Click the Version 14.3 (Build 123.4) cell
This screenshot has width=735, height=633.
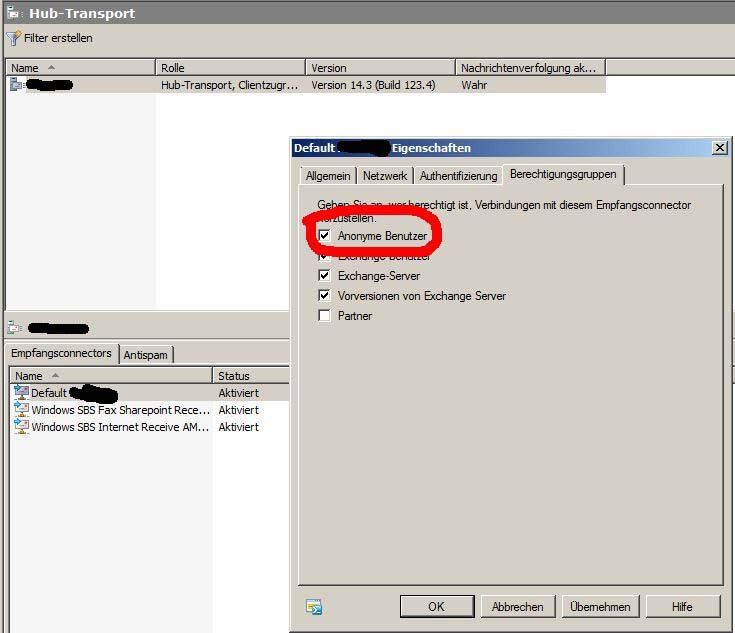pyautogui.click(x=373, y=85)
